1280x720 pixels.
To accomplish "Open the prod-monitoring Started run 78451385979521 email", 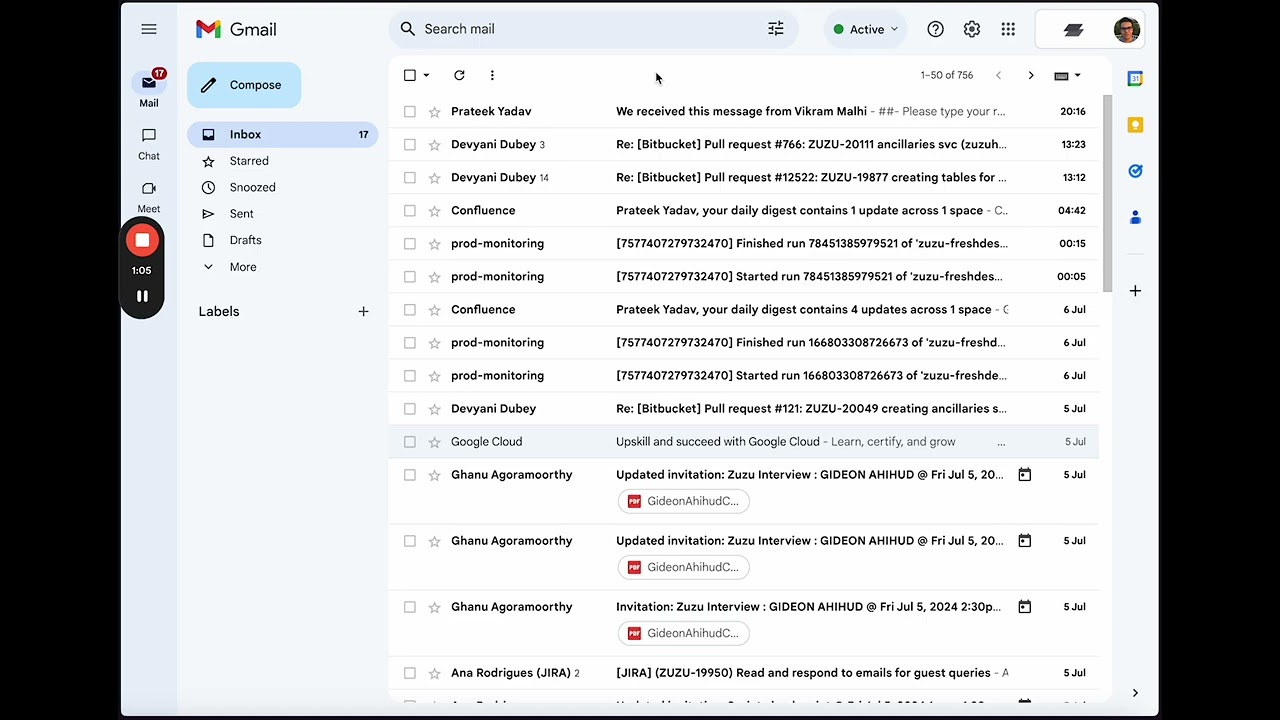I will coord(745,277).
